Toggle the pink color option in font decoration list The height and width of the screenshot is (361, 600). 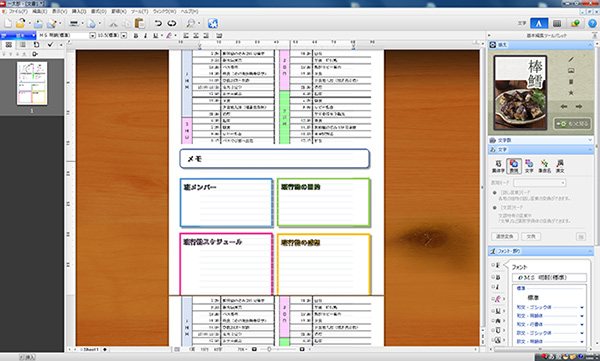coord(497,299)
